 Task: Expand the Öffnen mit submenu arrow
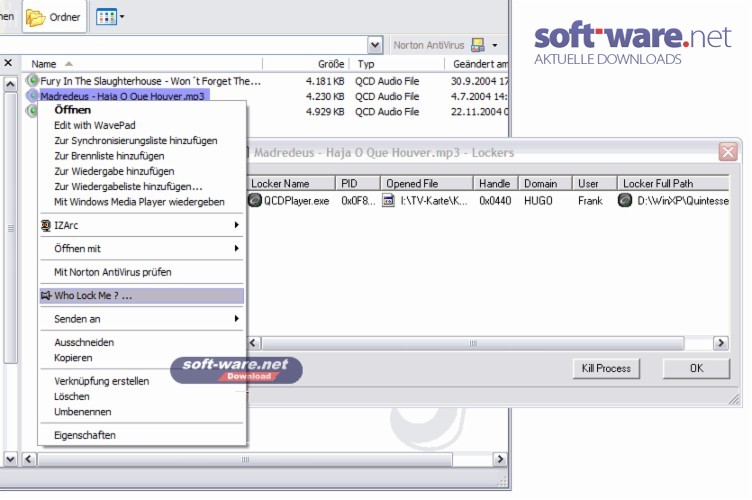click(236, 248)
